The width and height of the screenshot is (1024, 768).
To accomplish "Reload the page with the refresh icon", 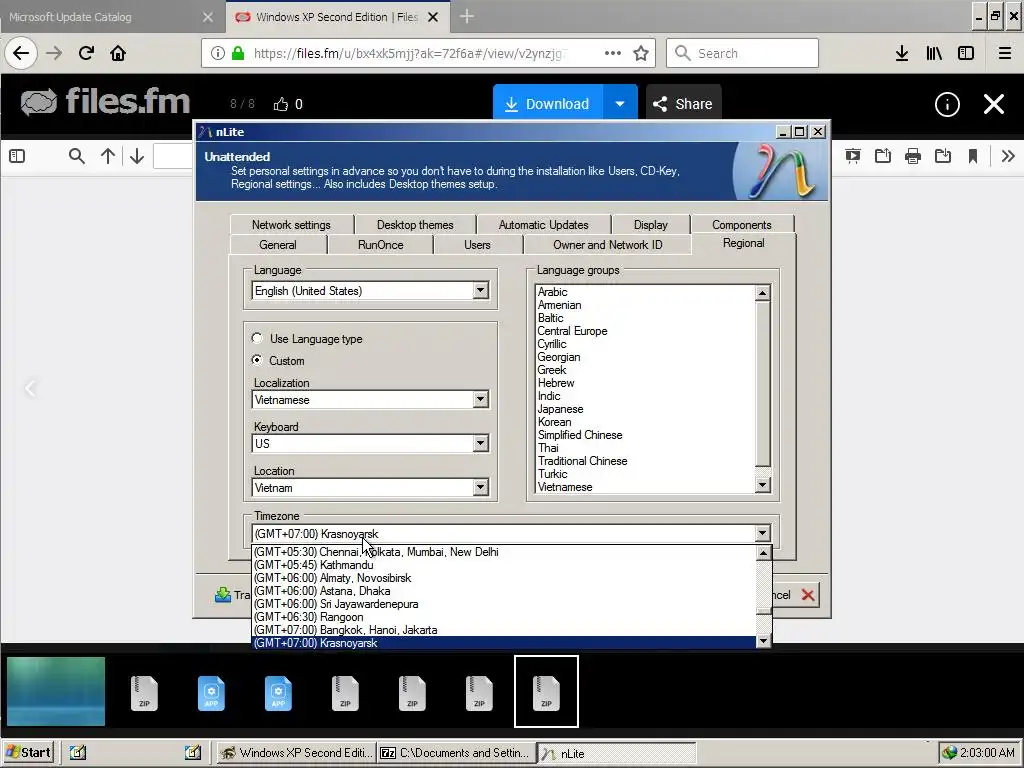I will click(86, 53).
